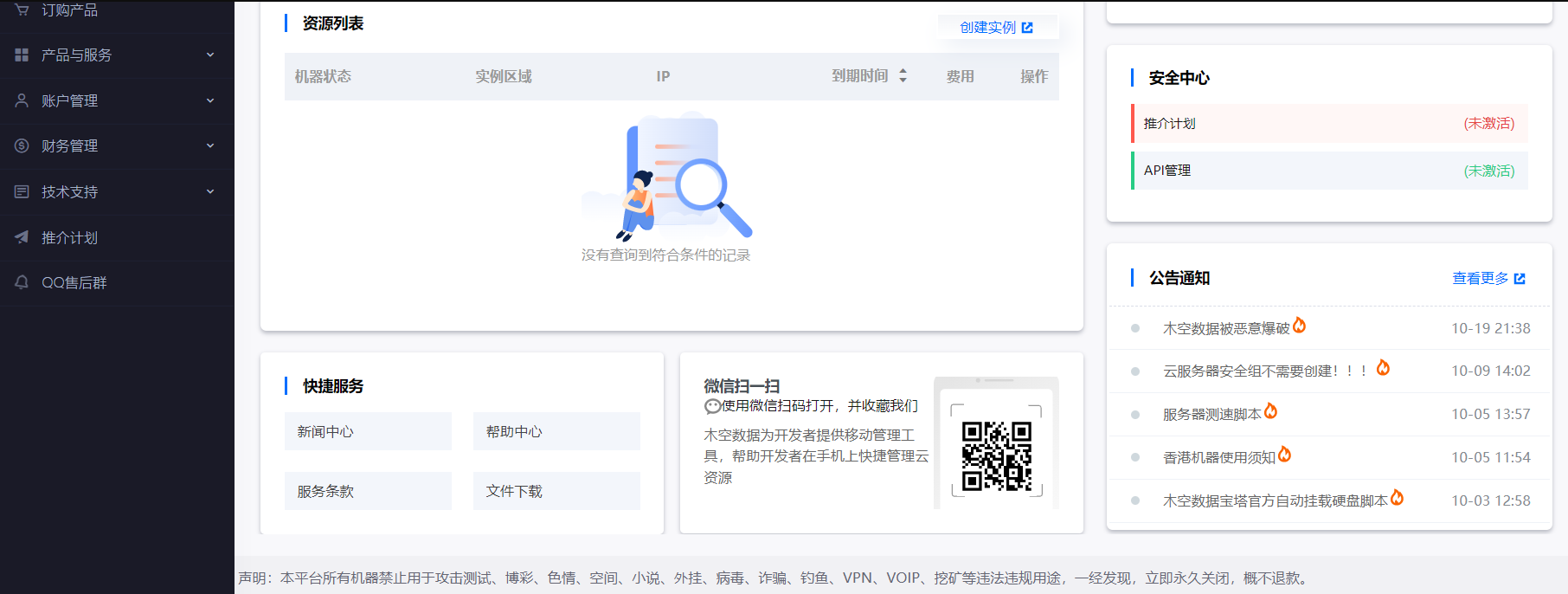Open the 服务条款 quick service
This screenshot has width=1568, height=594.
pos(368,491)
